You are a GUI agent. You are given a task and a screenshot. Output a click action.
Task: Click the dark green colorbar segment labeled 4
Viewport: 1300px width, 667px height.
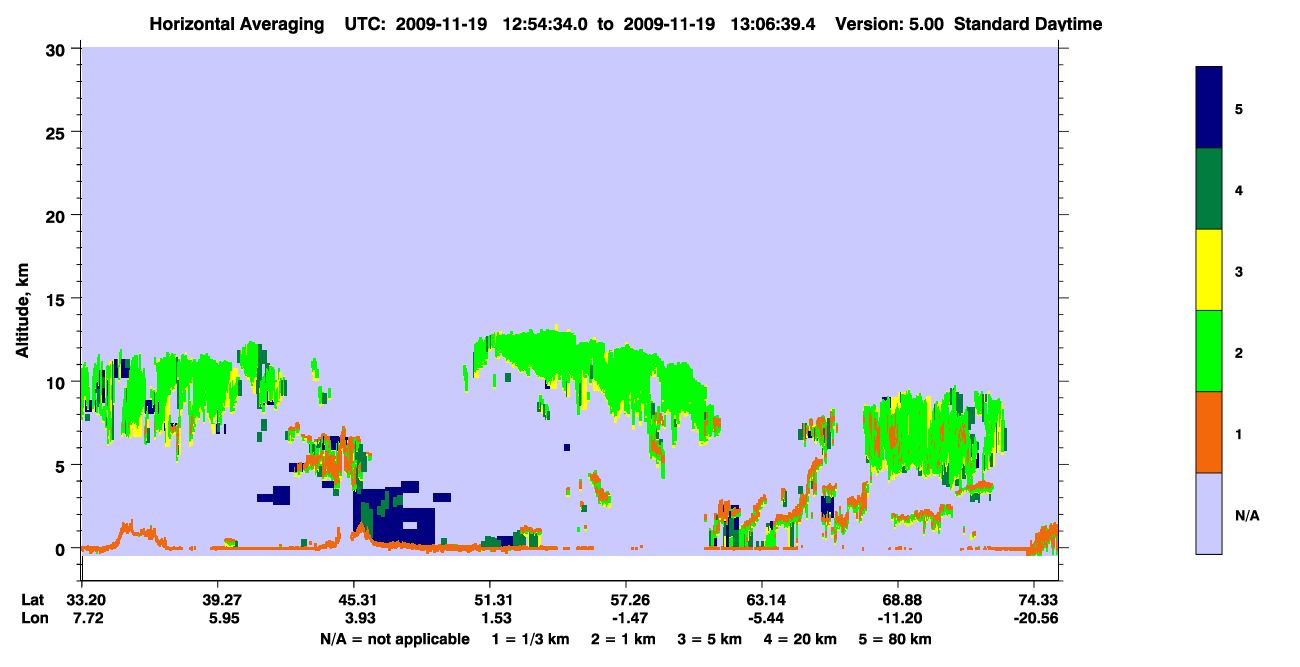[x=1209, y=189]
